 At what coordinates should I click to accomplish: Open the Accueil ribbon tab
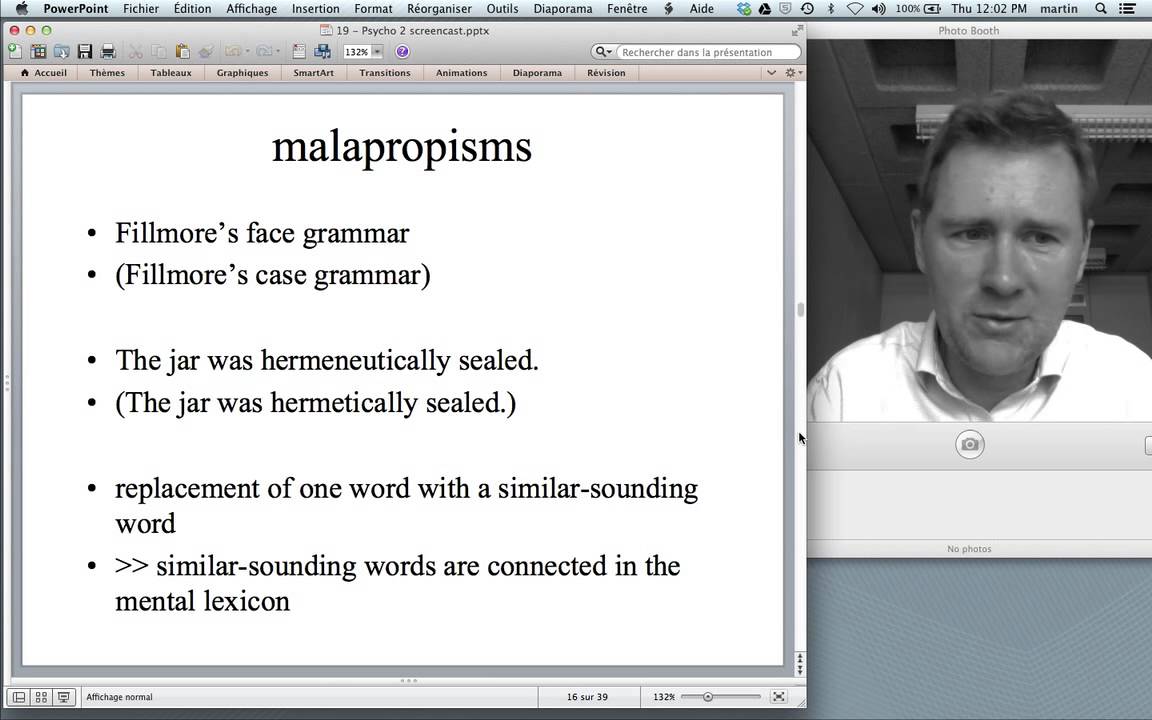pos(43,73)
